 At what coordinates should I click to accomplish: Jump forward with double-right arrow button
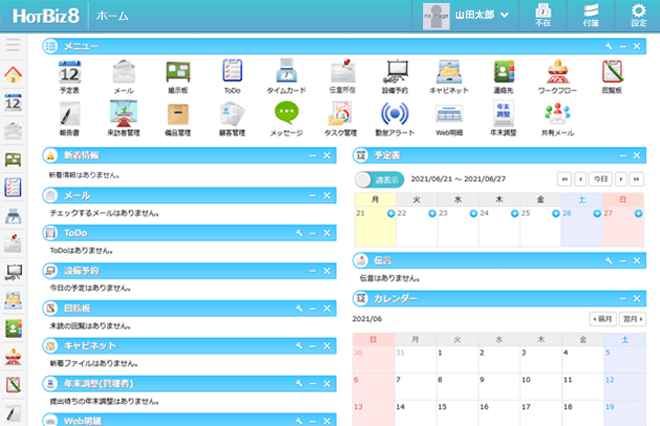[x=636, y=179]
